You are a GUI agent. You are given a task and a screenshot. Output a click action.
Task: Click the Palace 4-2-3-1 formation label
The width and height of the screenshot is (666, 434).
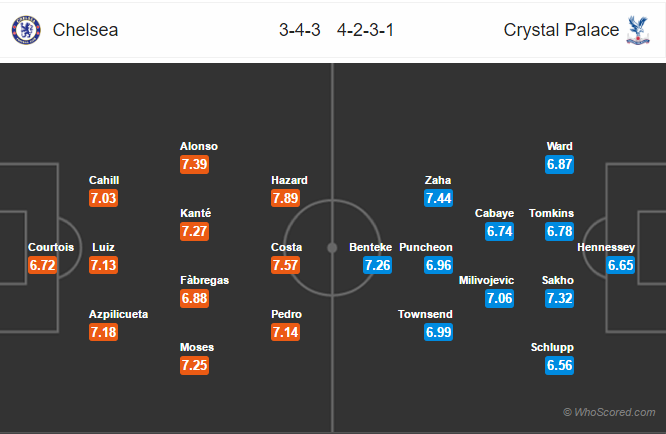click(x=365, y=30)
